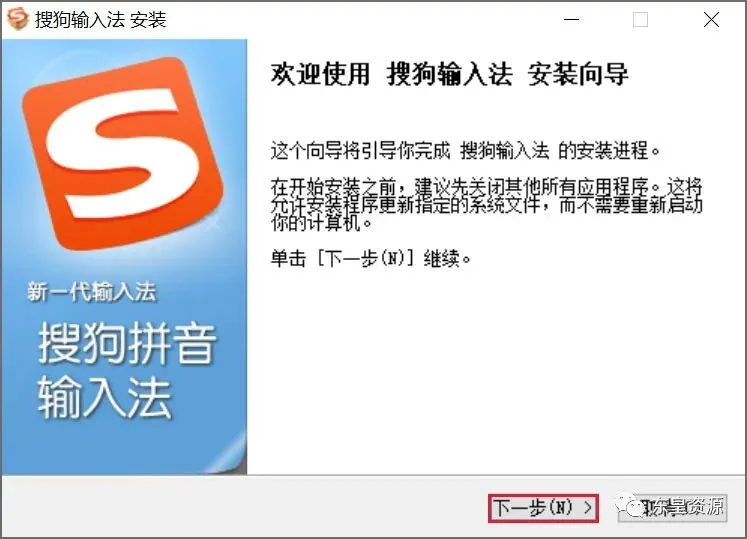Click the 输入法 line in the blue banner
The image size is (747, 539).
pyautogui.click(x=105, y=397)
